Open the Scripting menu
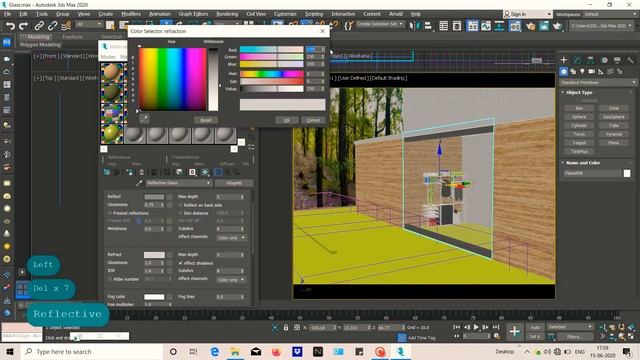The width and height of the screenshot is (640, 360). (x=314, y=14)
